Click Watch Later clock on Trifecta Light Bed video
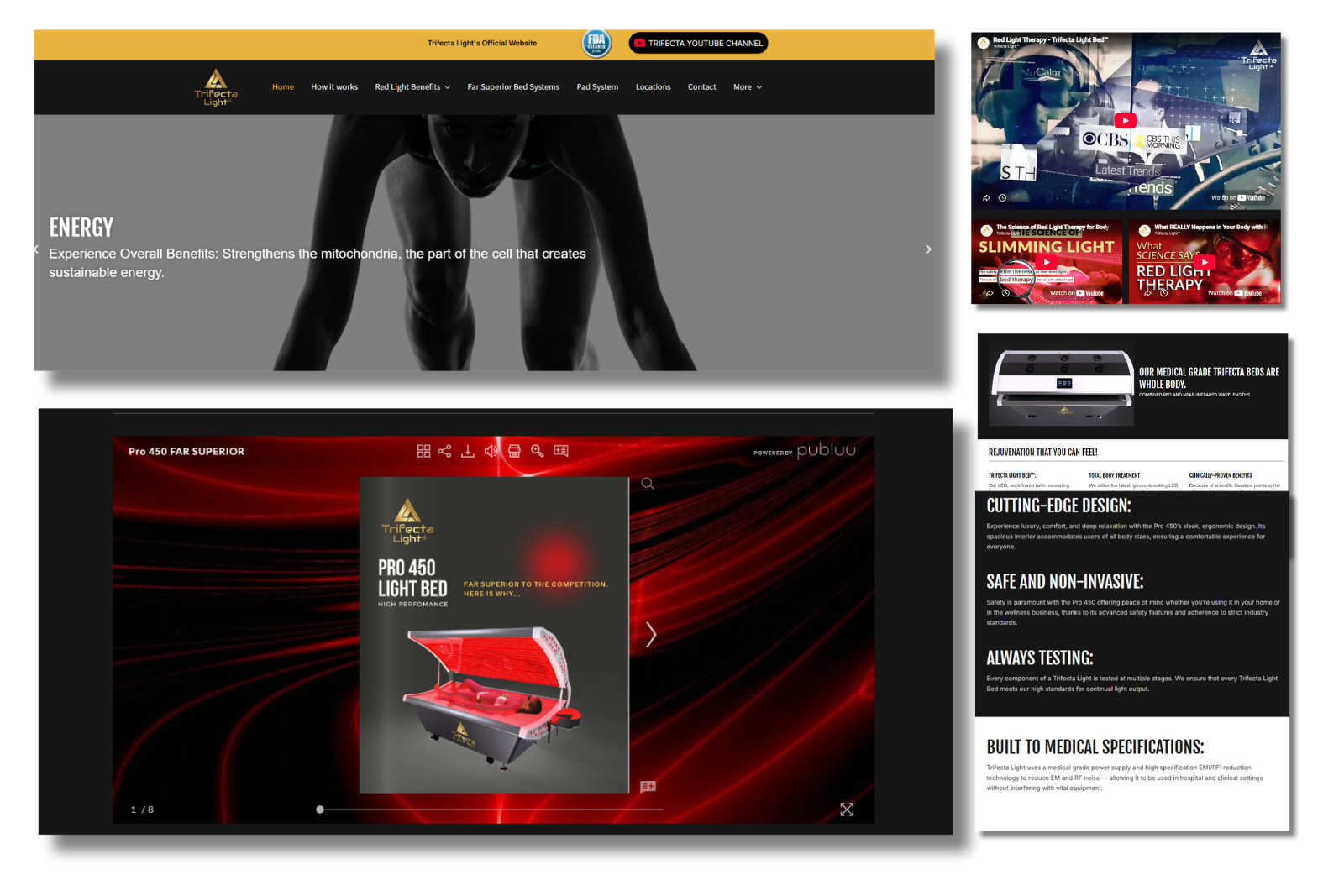This screenshot has width=1344, height=896. [1002, 198]
